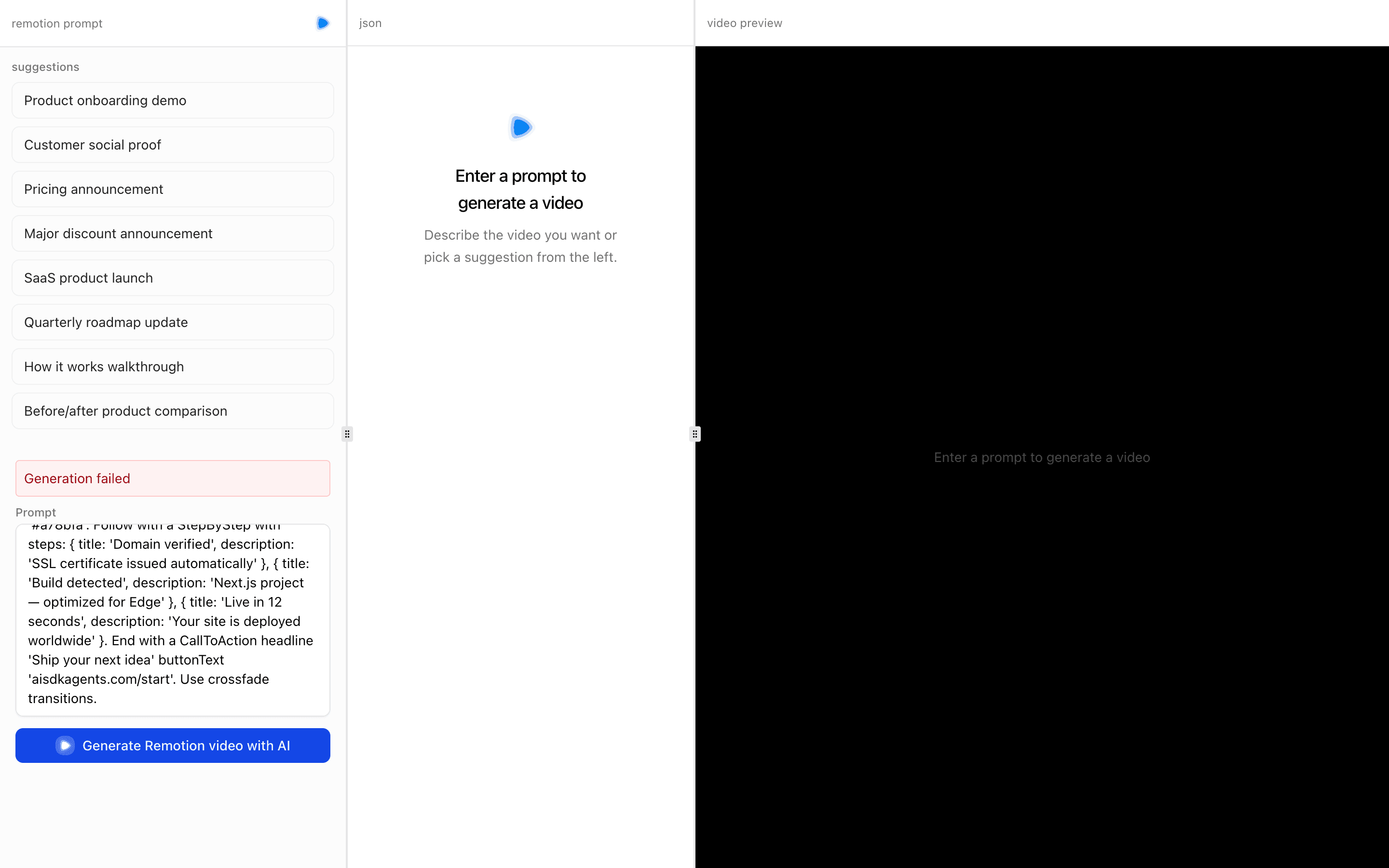The width and height of the screenshot is (1389, 868).
Task: Click "Generate Remotion video with AI"
Action: point(172,745)
